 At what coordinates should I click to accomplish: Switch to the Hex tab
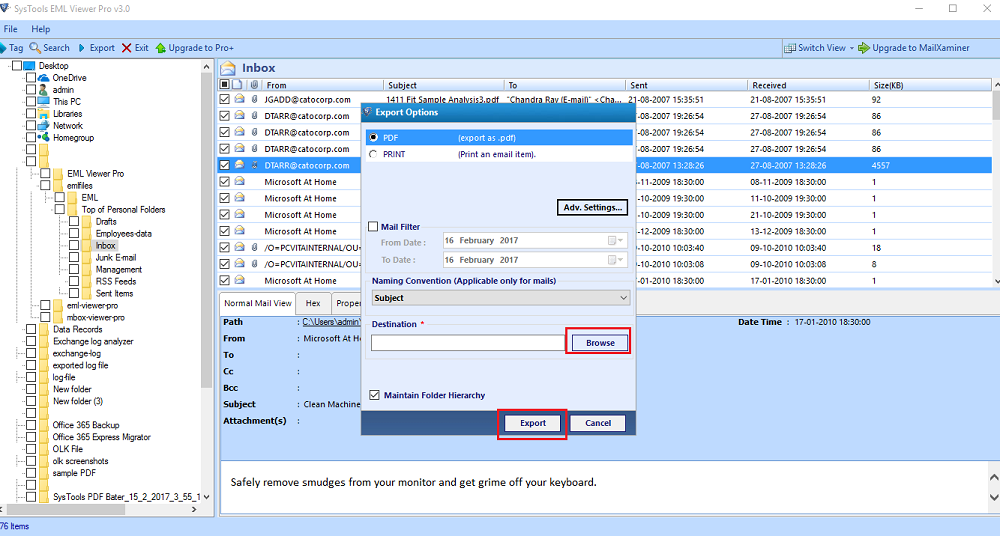click(313, 304)
